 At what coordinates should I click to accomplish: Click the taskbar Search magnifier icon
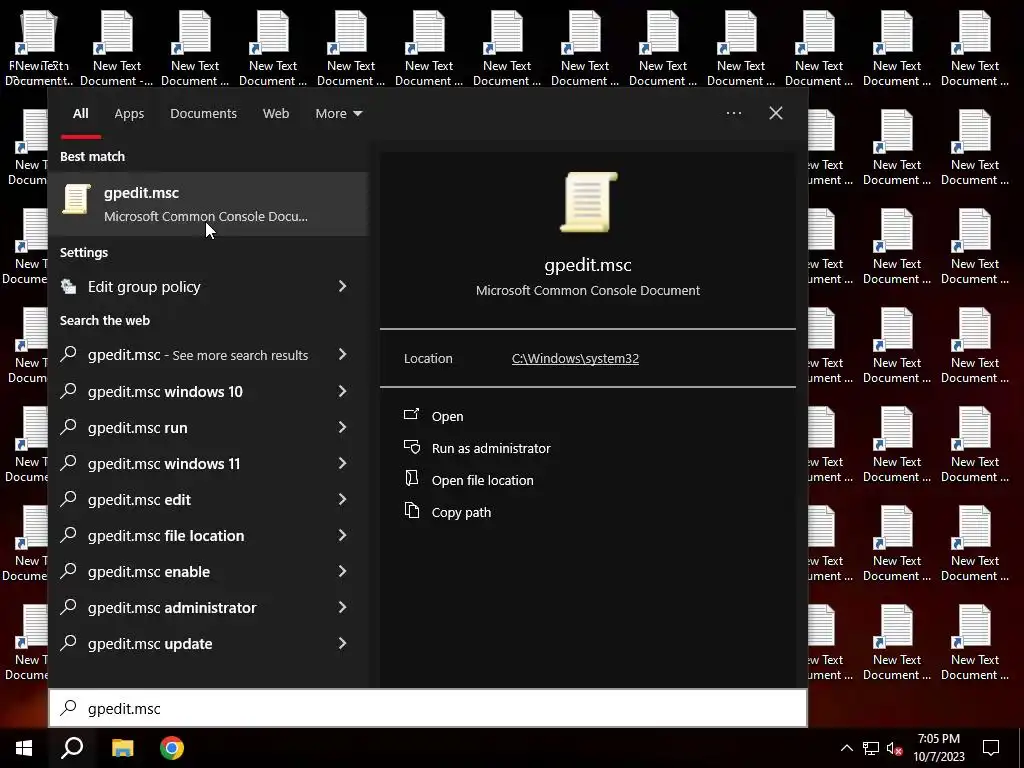(x=72, y=748)
